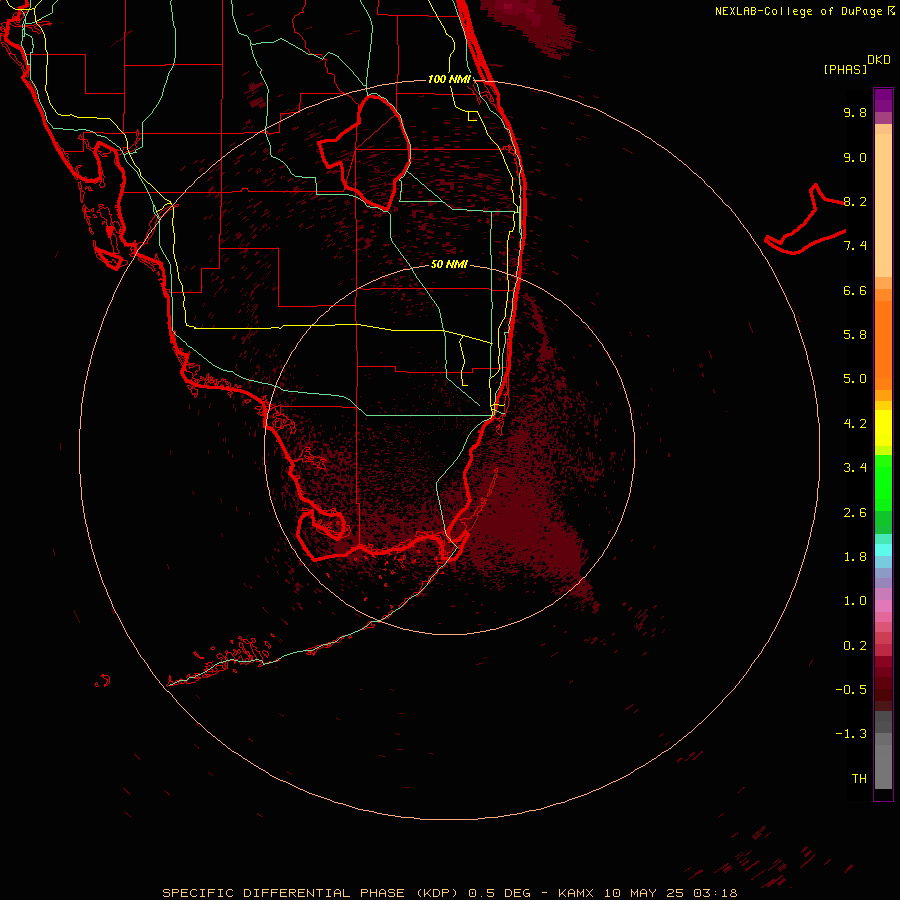Image resolution: width=900 pixels, height=900 pixels.
Task: Click the 5.0 scale value
Action: (x=855, y=379)
